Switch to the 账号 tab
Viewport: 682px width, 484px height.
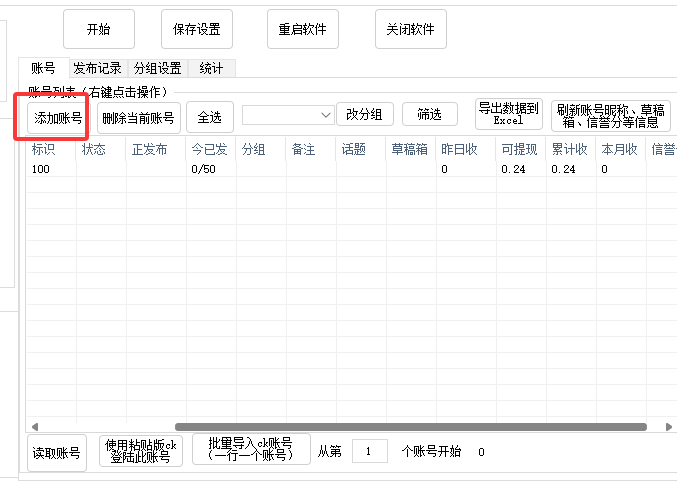coord(43,69)
